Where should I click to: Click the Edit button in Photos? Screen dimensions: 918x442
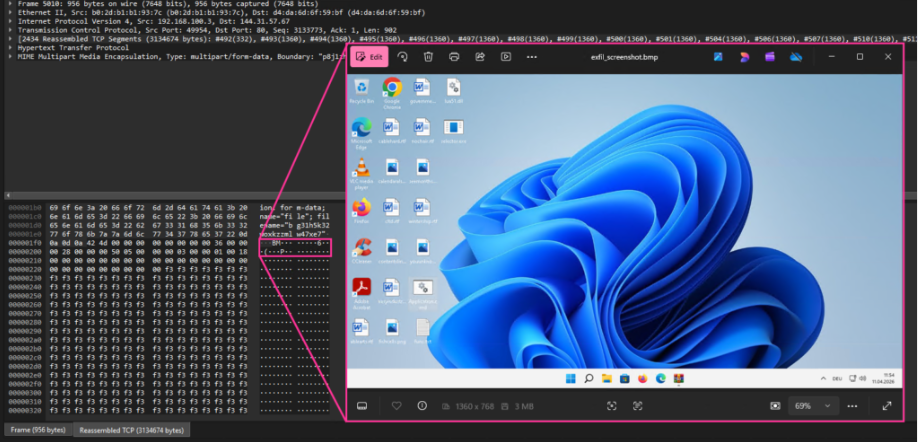[370, 57]
